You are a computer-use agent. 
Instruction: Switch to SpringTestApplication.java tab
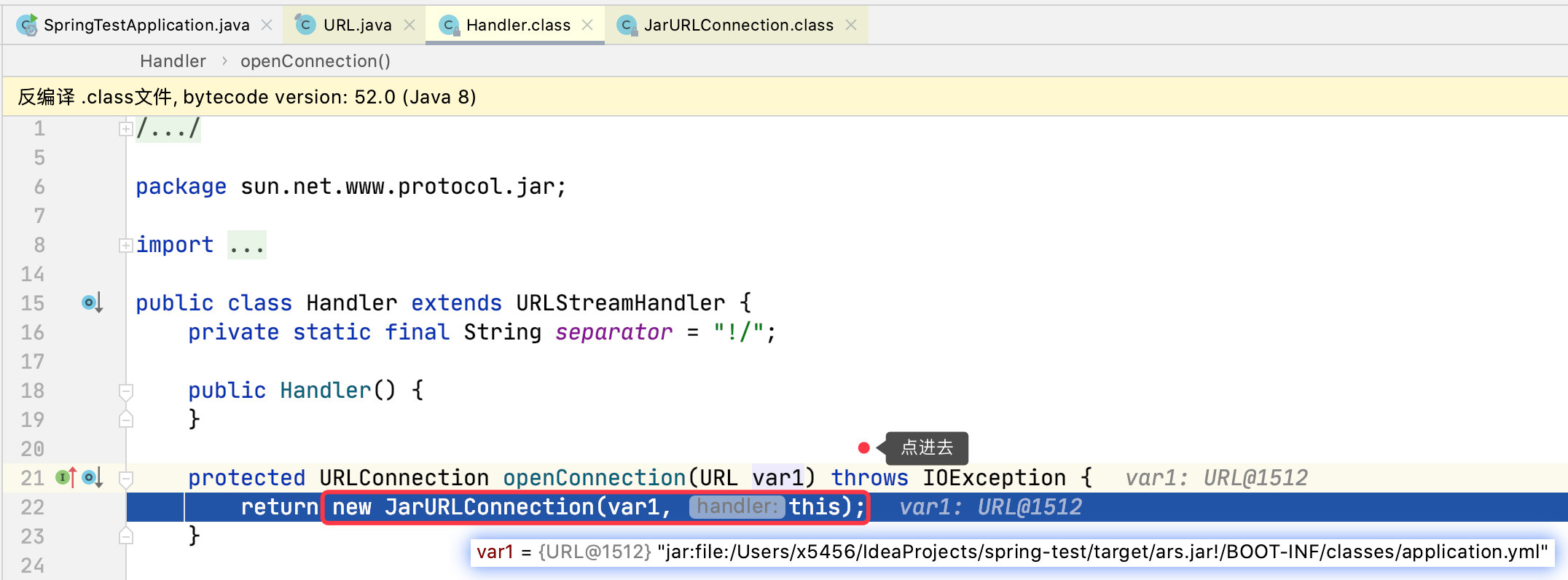(x=146, y=25)
